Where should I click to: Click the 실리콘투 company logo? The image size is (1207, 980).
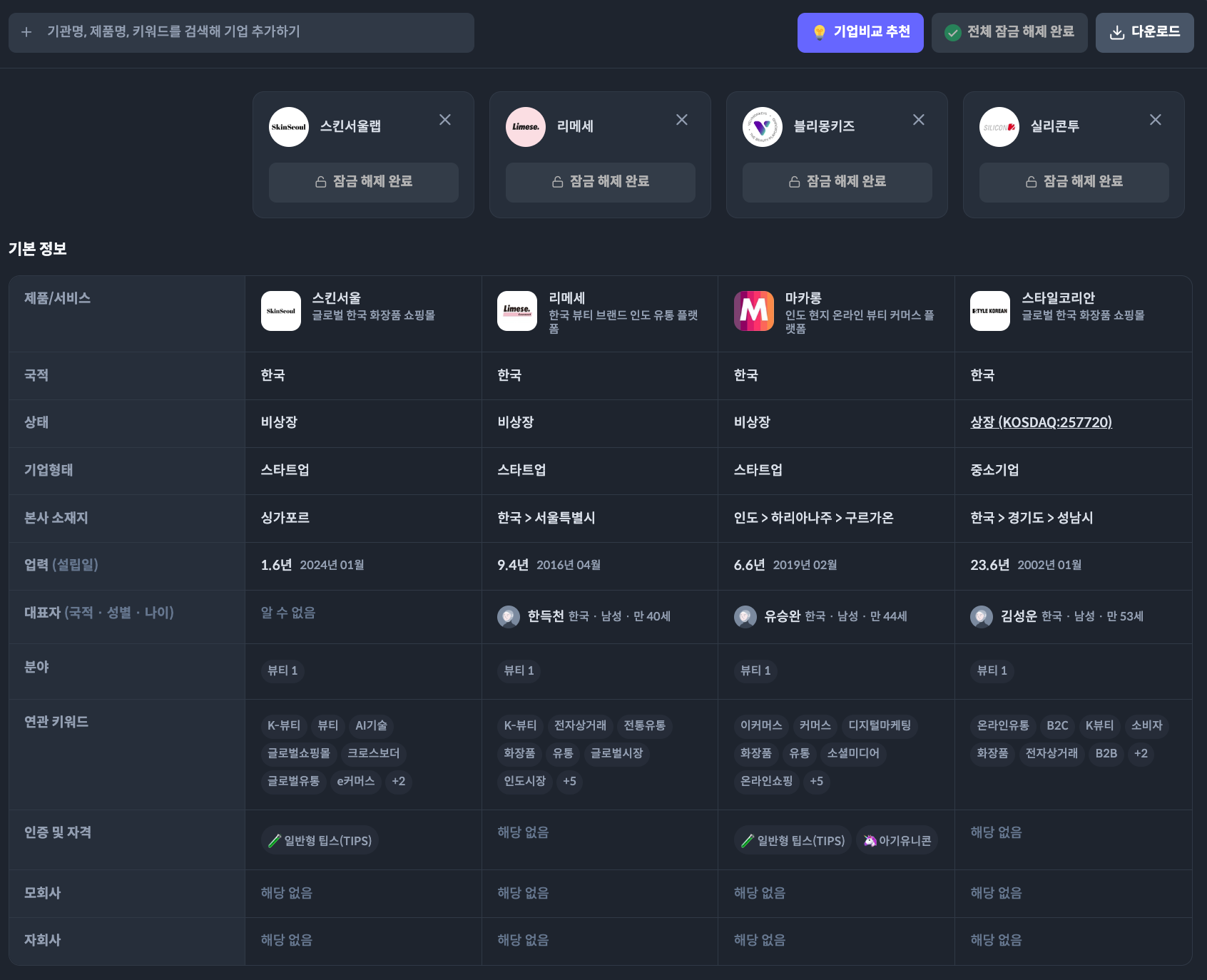(999, 127)
